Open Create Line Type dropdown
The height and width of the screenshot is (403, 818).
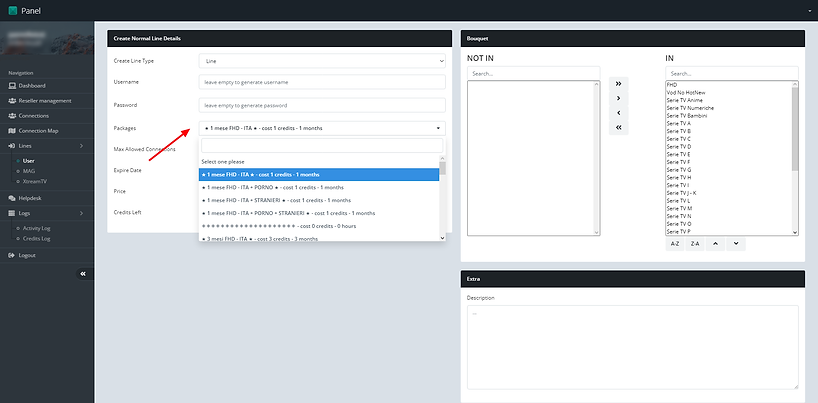pyautogui.click(x=322, y=61)
